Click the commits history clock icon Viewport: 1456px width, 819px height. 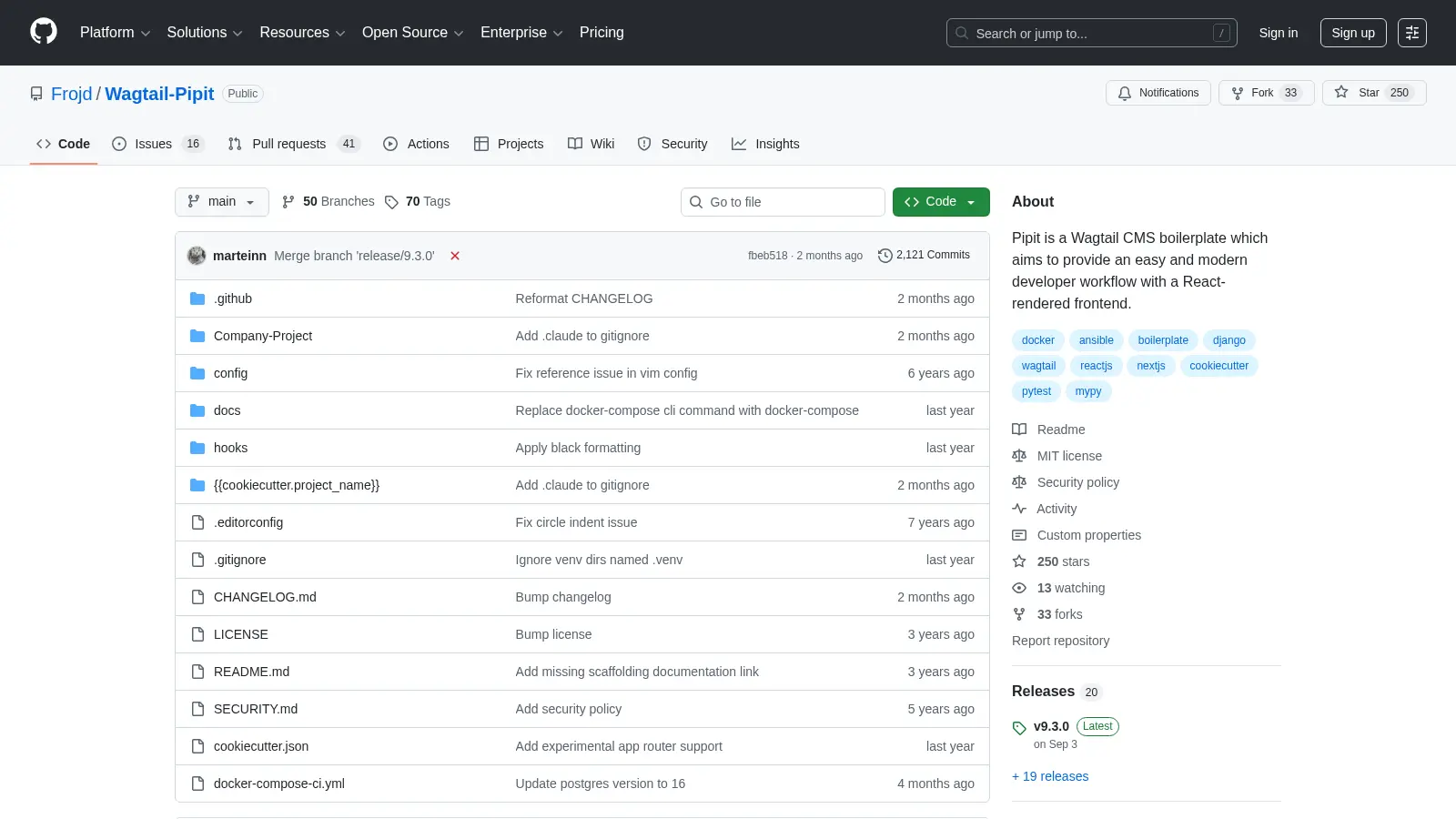tap(885, 256)
